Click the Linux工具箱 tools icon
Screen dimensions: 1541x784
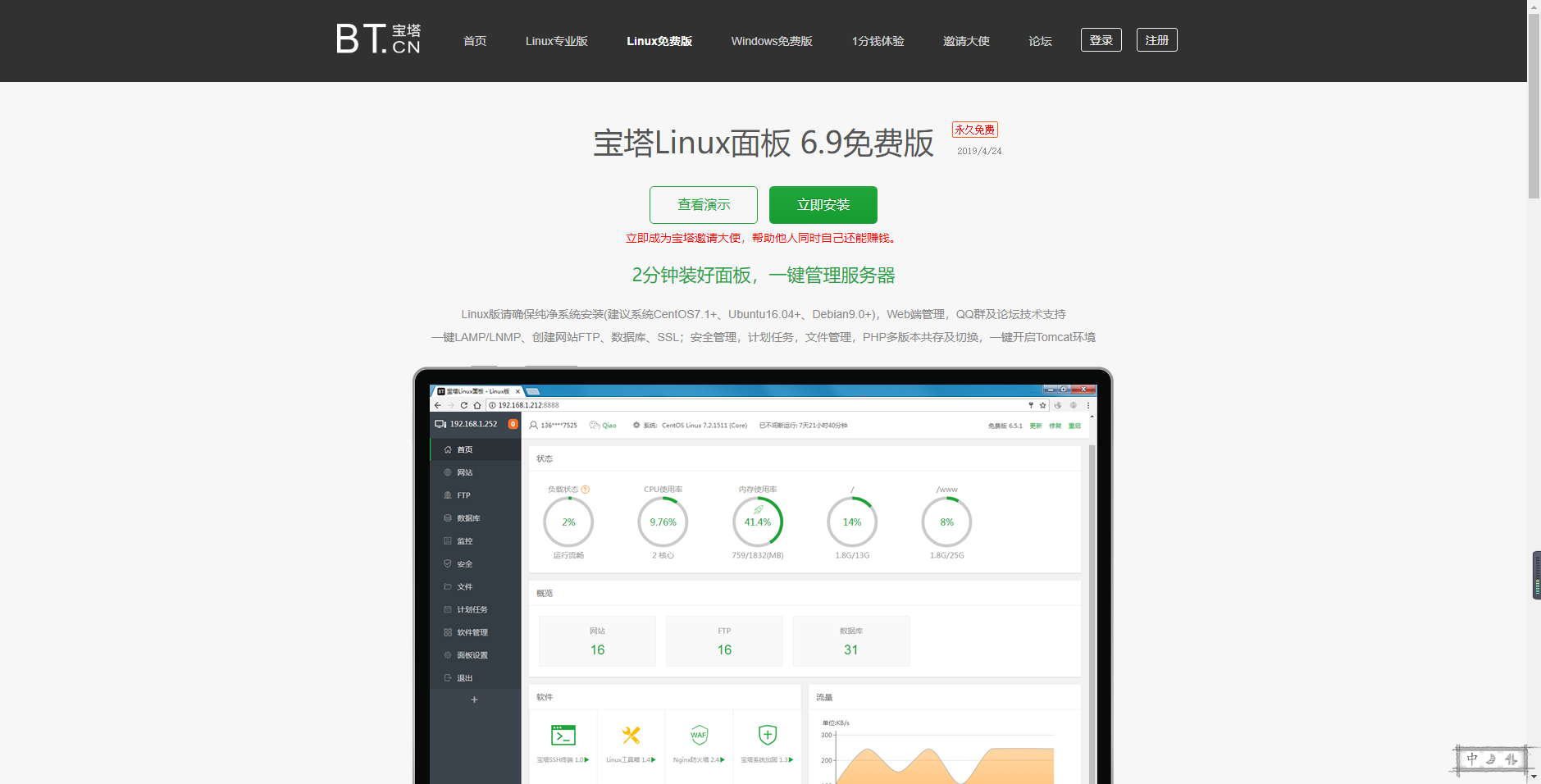tap(631, 735)
